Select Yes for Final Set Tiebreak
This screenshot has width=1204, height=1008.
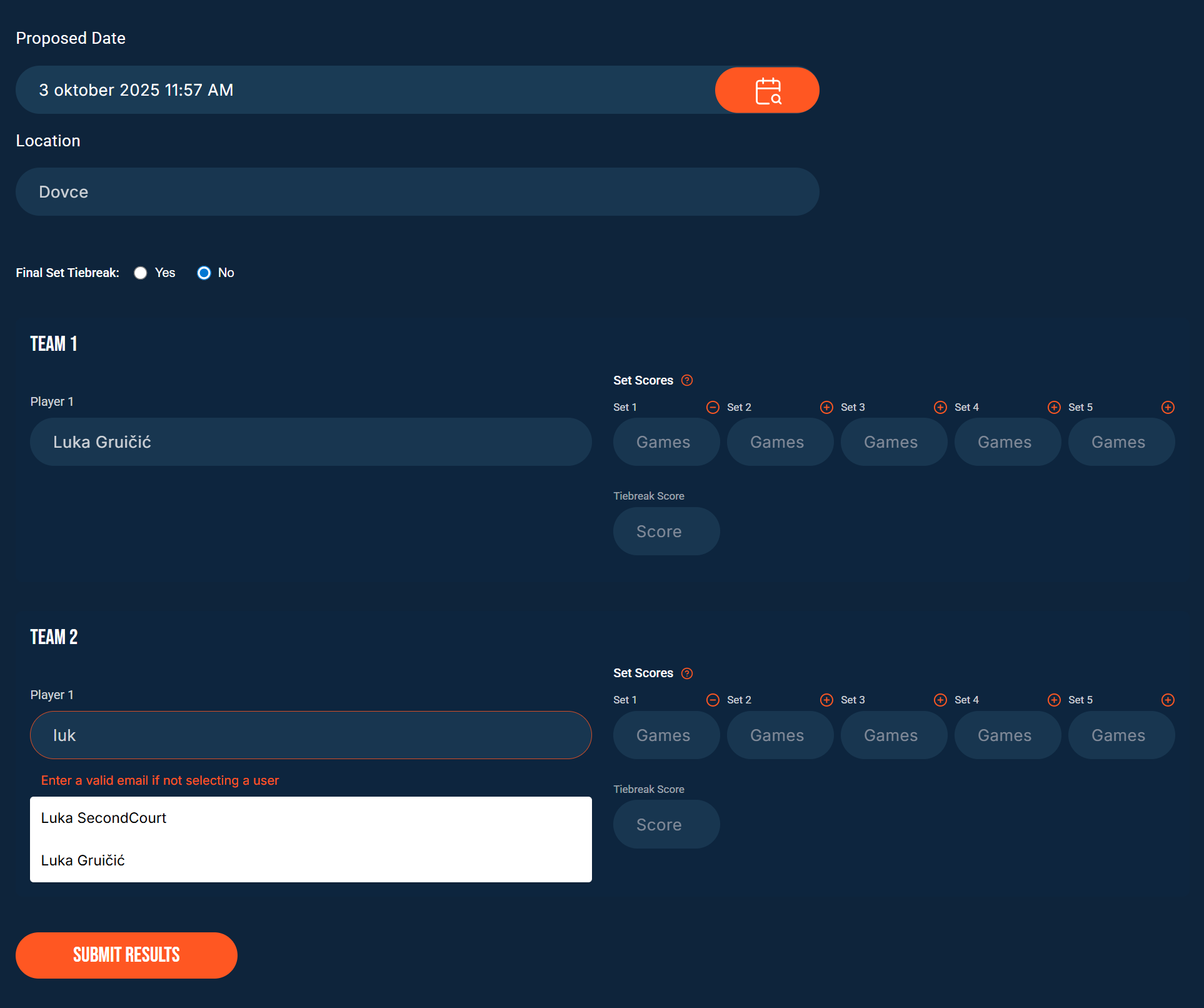(x=141, y=273)
